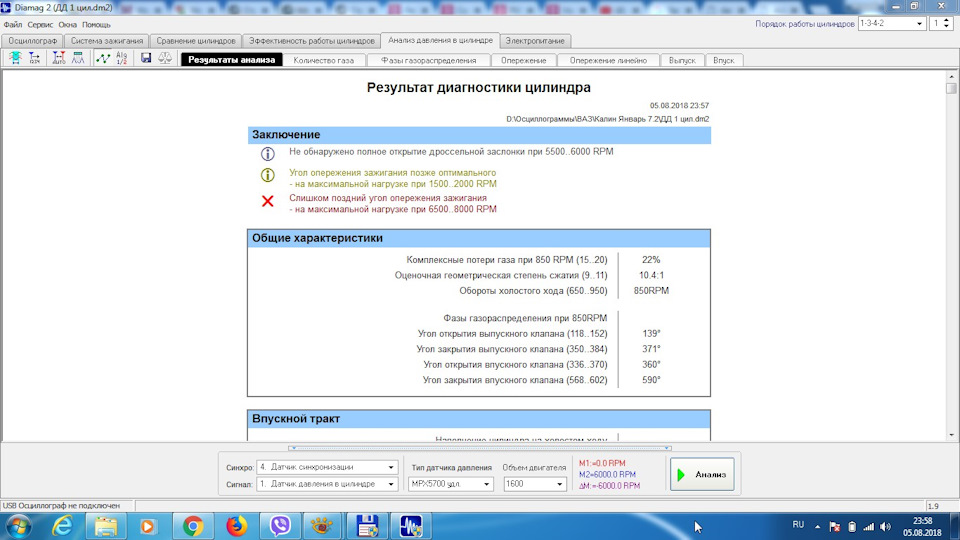Open the Опережение sub-tab
960x540 pixels.
click(523, 61)
